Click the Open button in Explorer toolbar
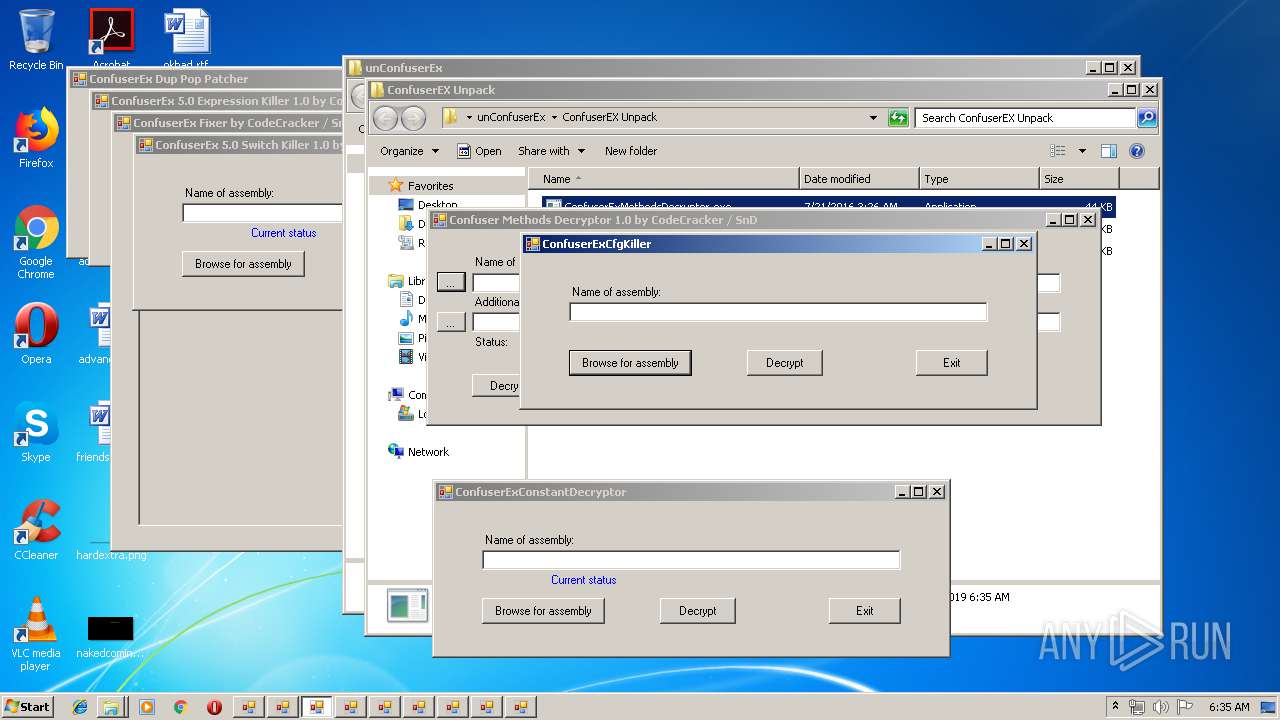1280x720 pixels. point(479,151)
